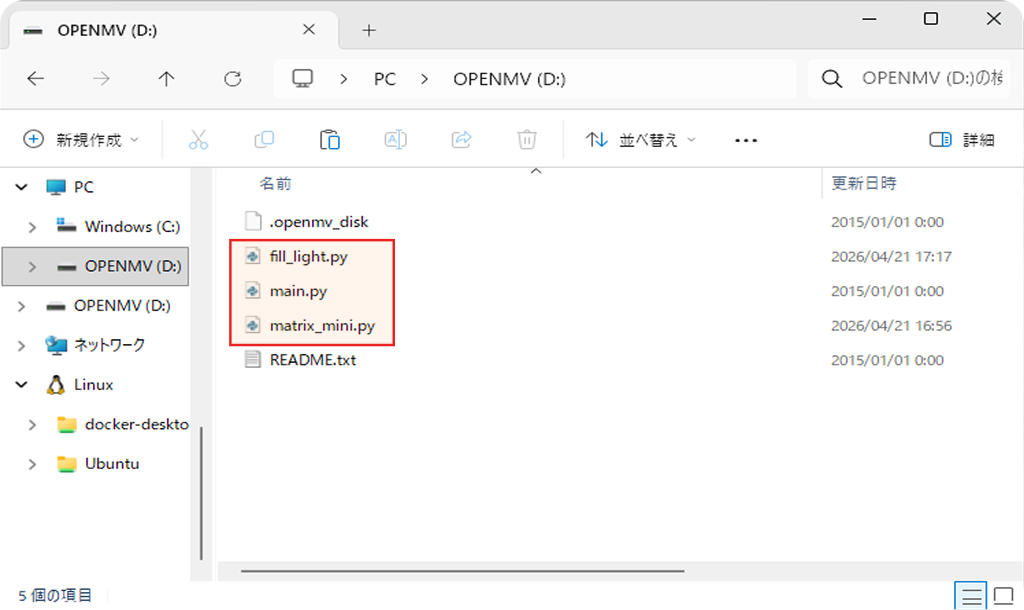Expand the ネットワーク tree node

pyautogui.click(x=22, y=345)
